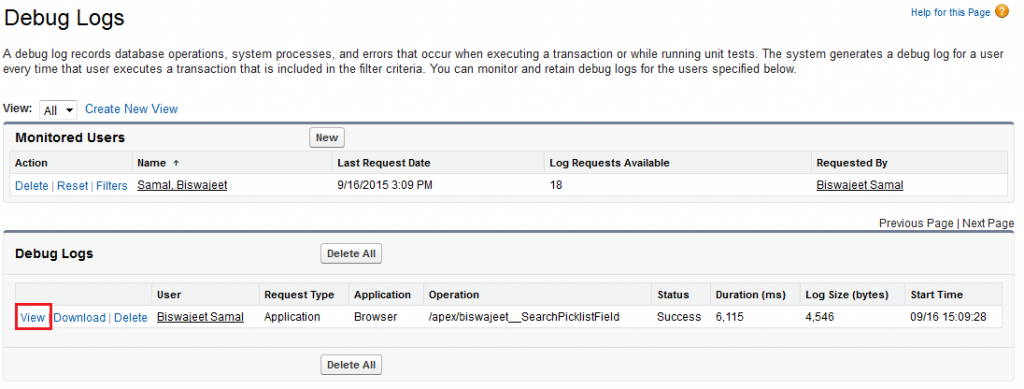Viewport: 1024px width, 389px height.
Task: Go to Previous Page
Action: [x=916, y=223]
